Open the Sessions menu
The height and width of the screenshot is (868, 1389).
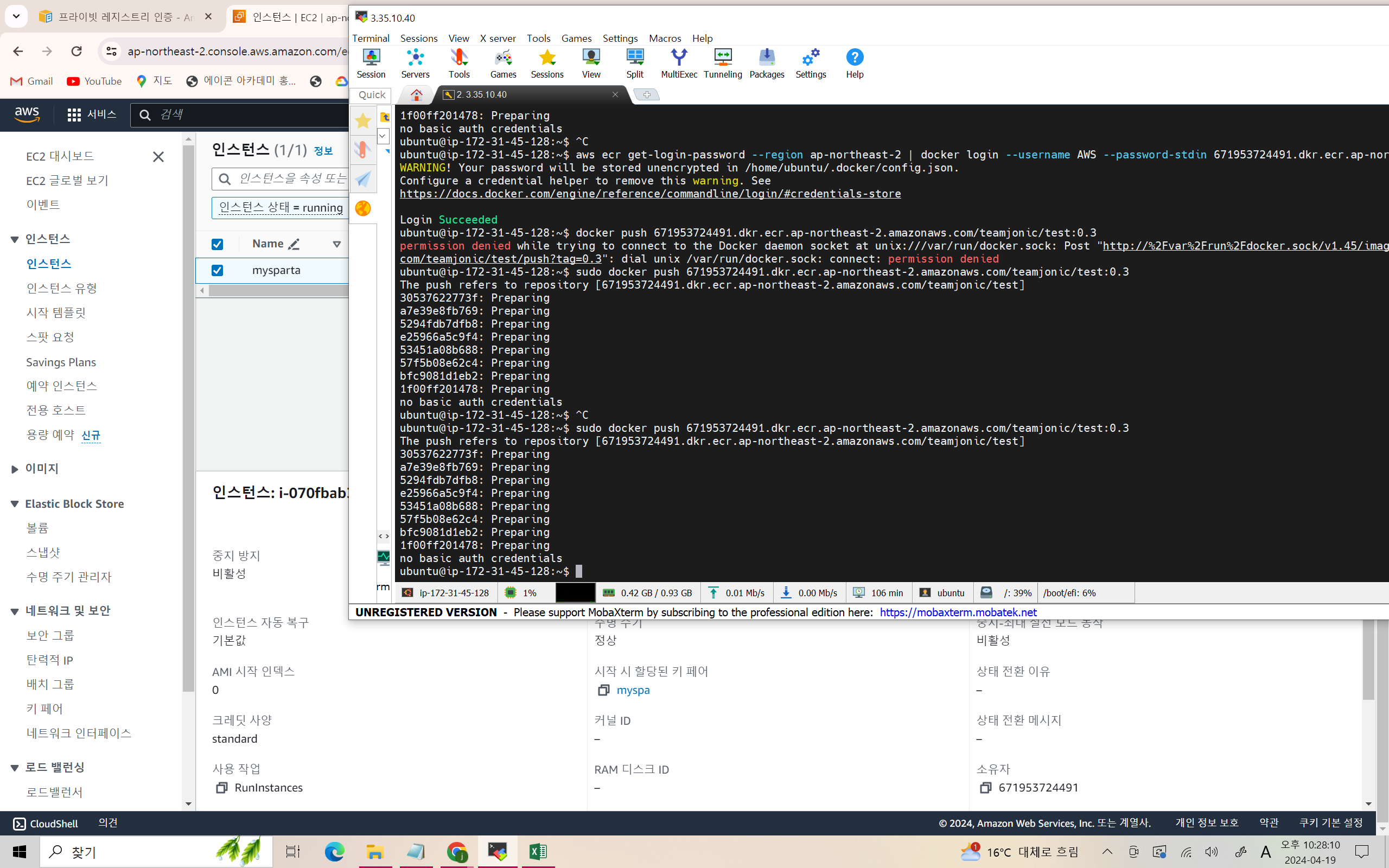[418, 39]
